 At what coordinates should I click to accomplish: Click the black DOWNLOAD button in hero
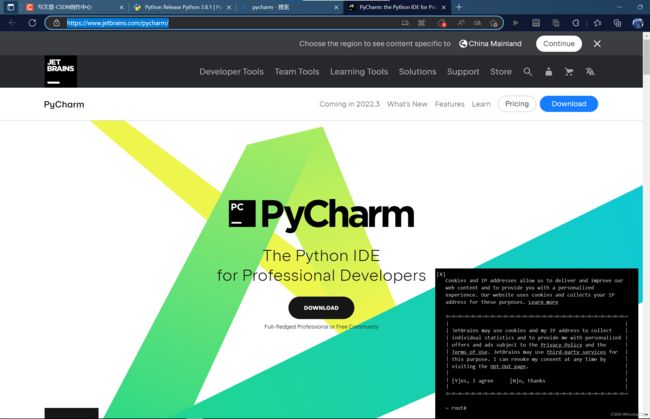321,308
